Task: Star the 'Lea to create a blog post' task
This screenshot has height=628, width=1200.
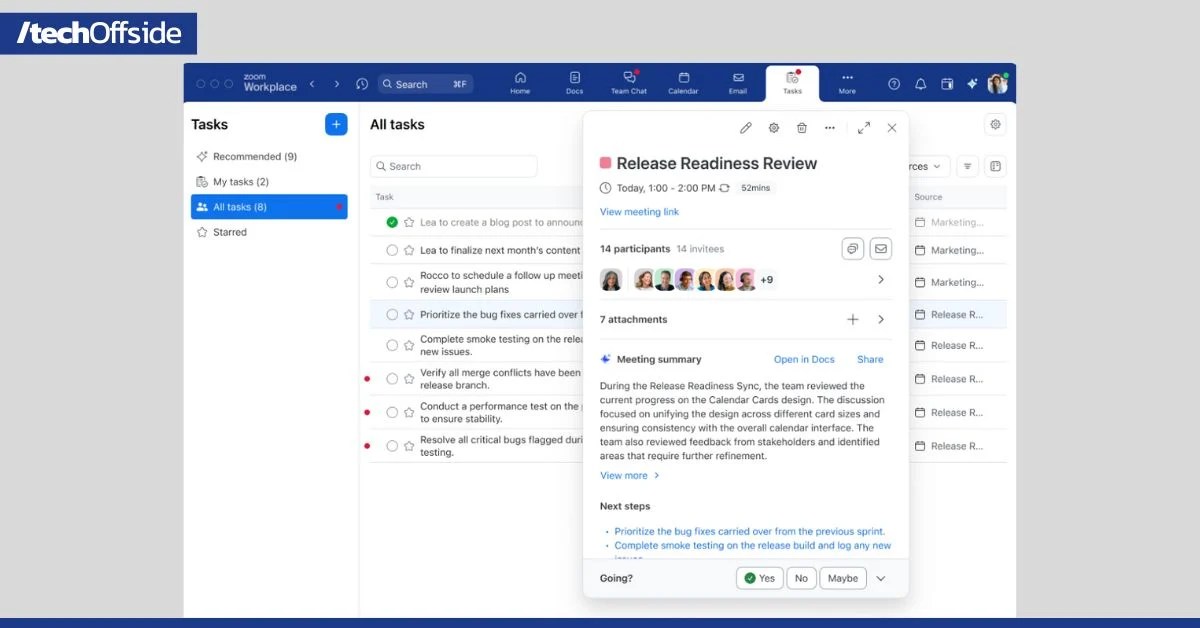Action: tap(408, 222)
